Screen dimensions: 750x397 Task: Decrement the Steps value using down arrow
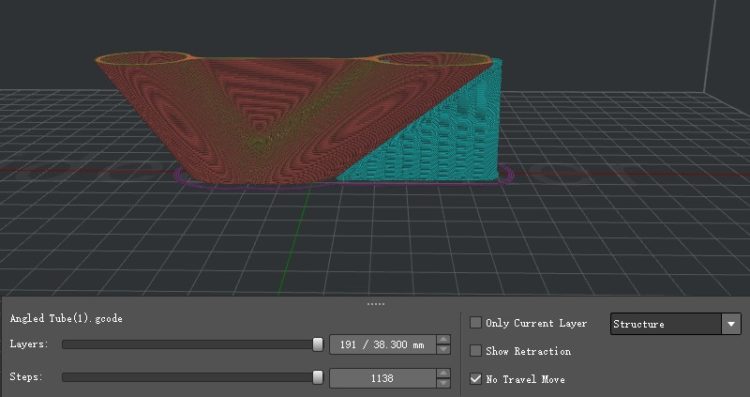tap(444, 383)
